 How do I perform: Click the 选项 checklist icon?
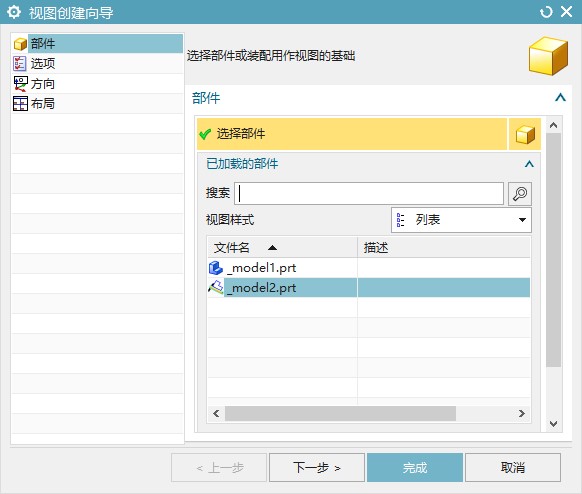pyautogui.click(x=20, y=63)
